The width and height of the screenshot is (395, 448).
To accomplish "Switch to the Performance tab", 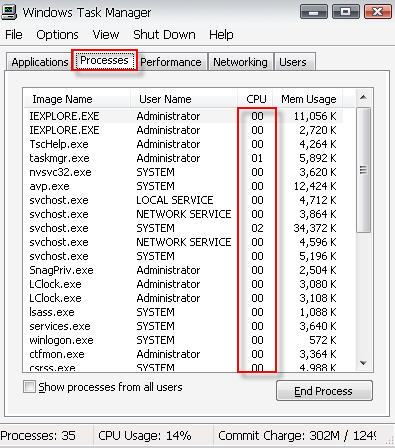I will click(x=171, y=62).
